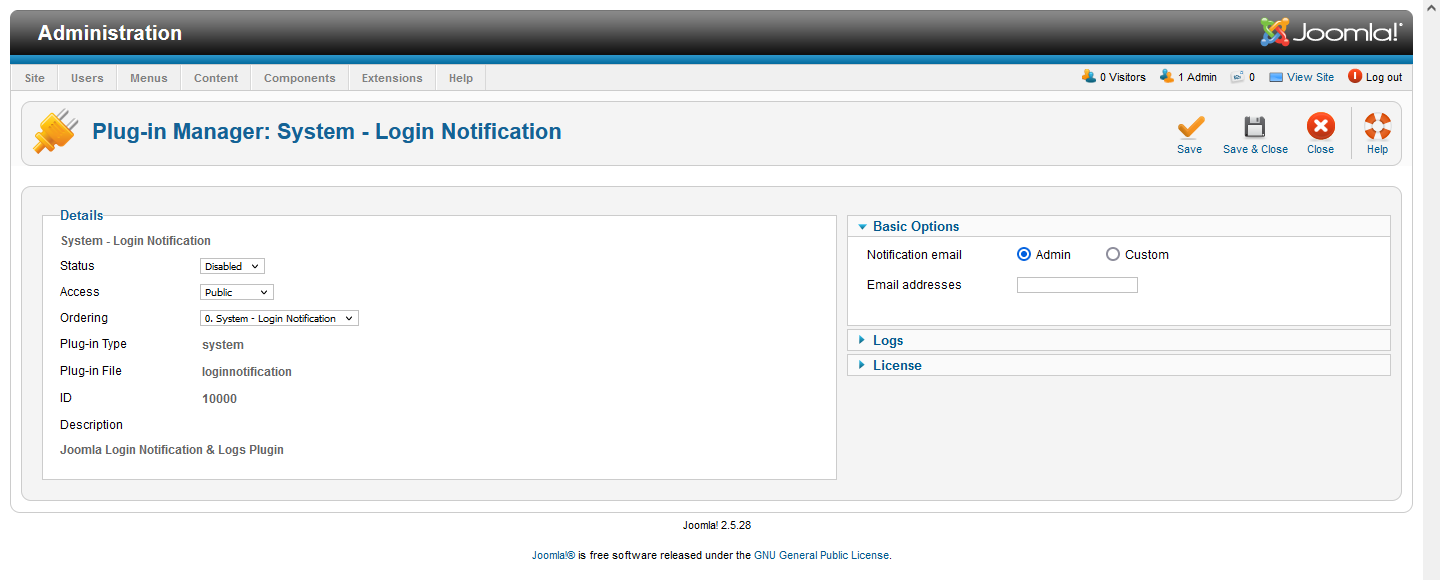Viewport: 1440px width, 580px height.
Task: Click the Notification email label
Action: pyautogui.click(x=914, y=255)
